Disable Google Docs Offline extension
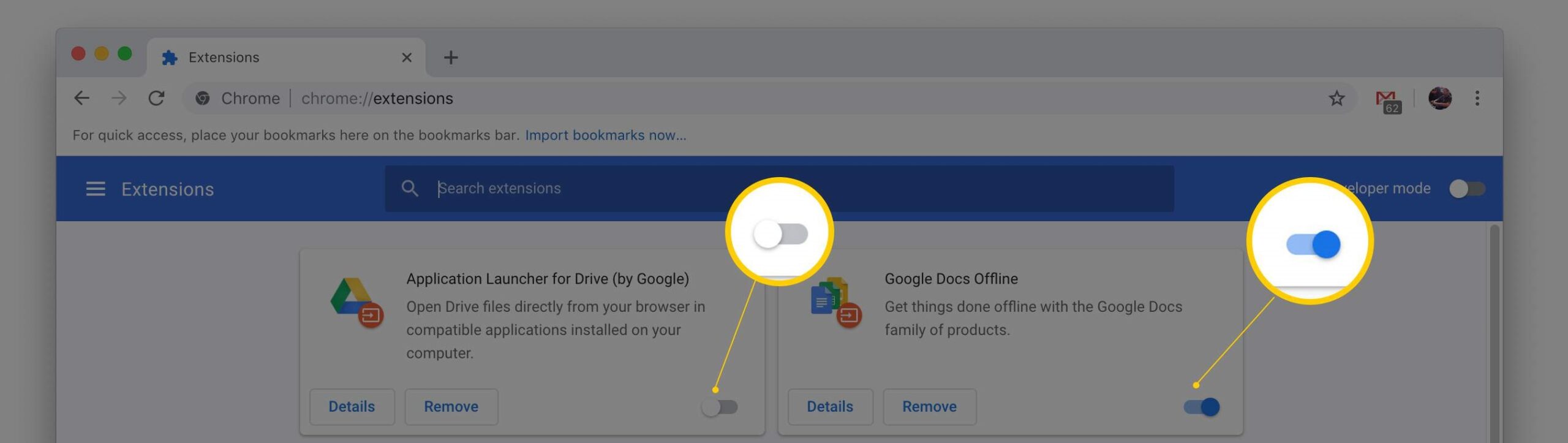 pos(1202,407)
